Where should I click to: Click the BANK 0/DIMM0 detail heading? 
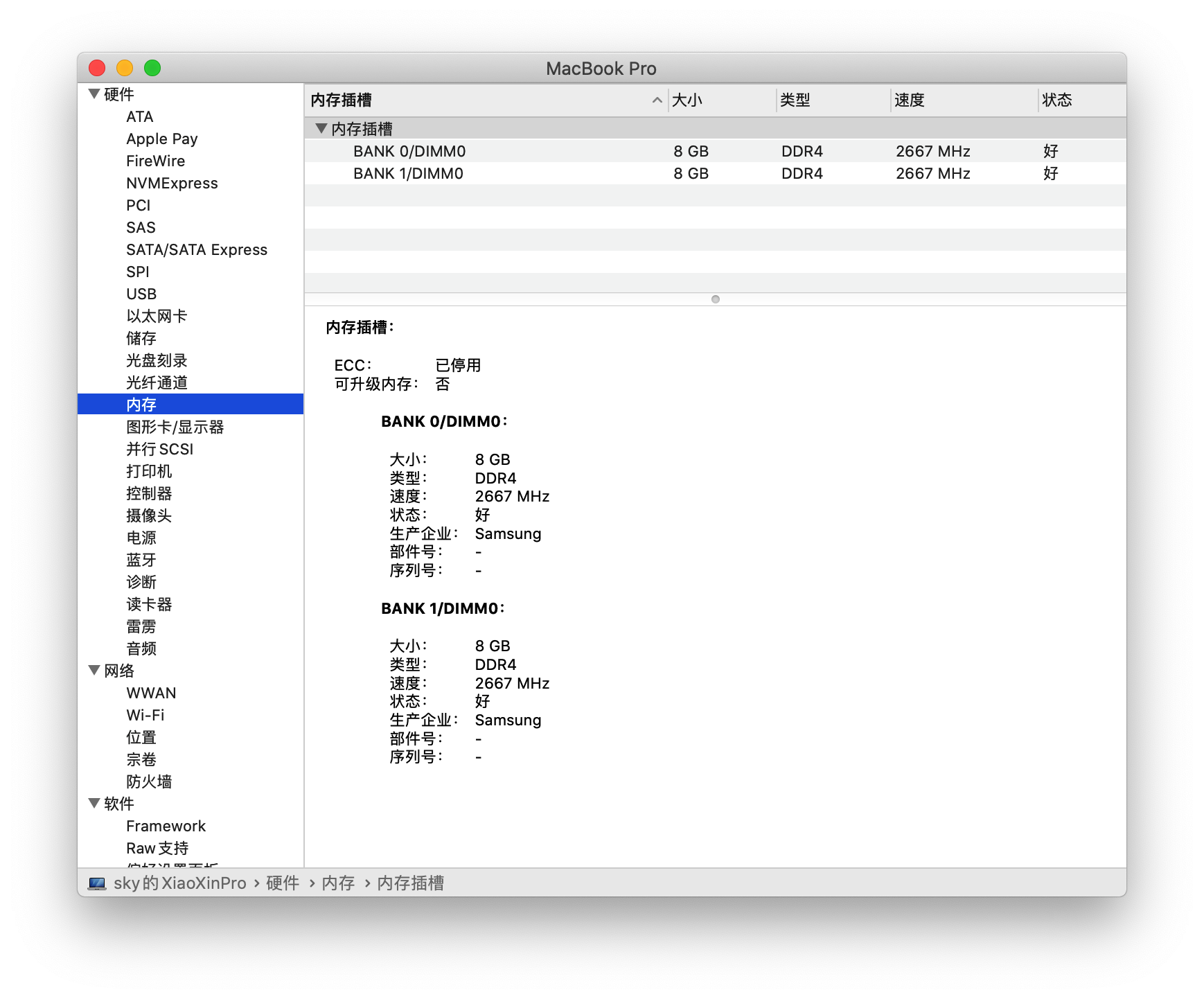click(x=444, y=421)
